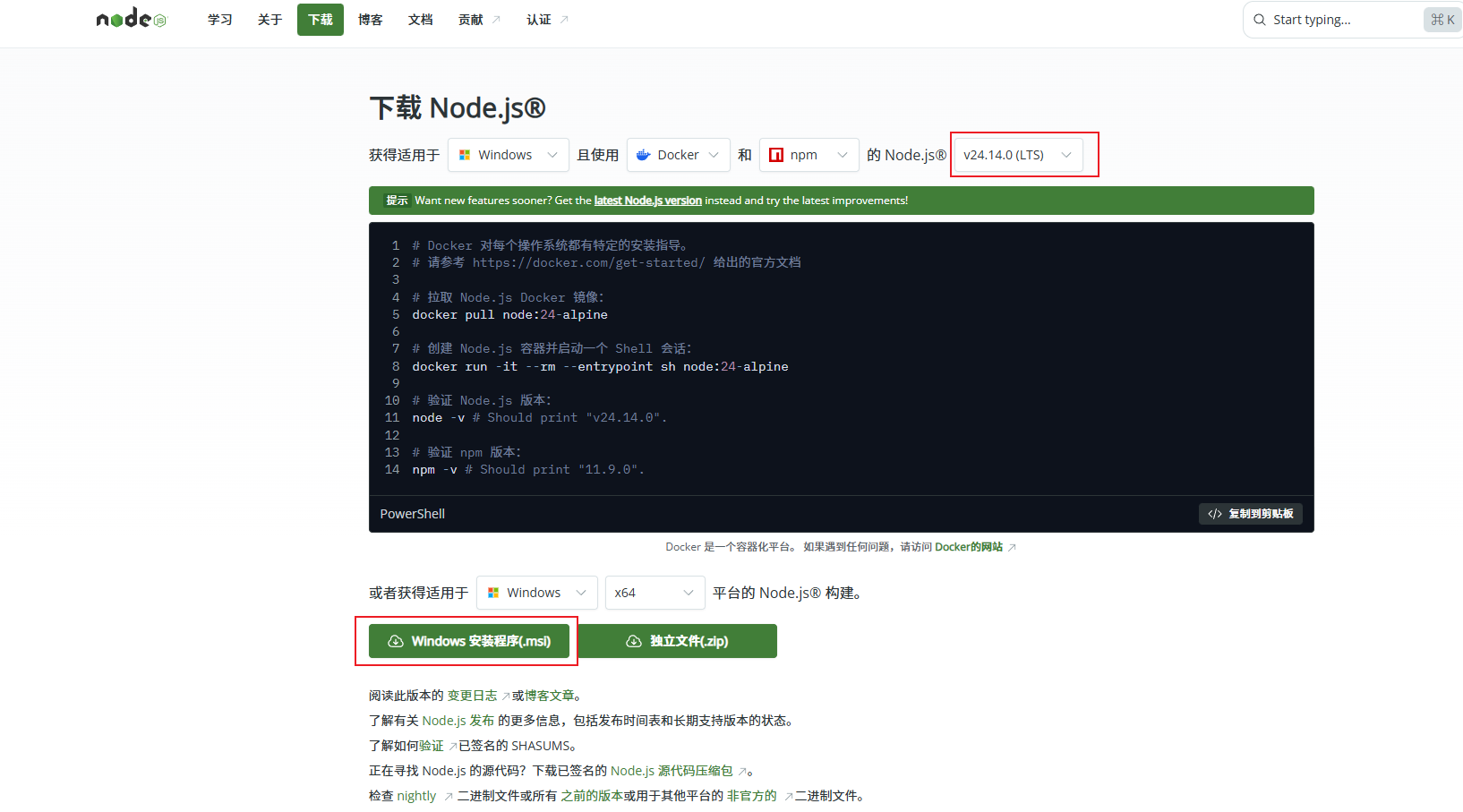Open the 文档 nav item
The height and width of the screenshot is (812, 1463).
(x=421, y=20)
